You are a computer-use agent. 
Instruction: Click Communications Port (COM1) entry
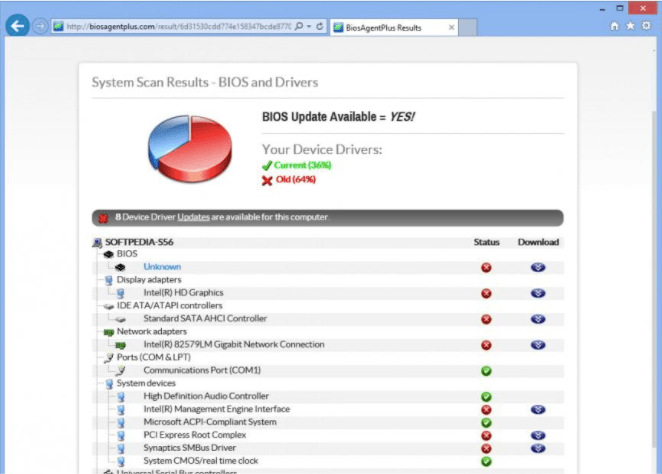[202, 370]
